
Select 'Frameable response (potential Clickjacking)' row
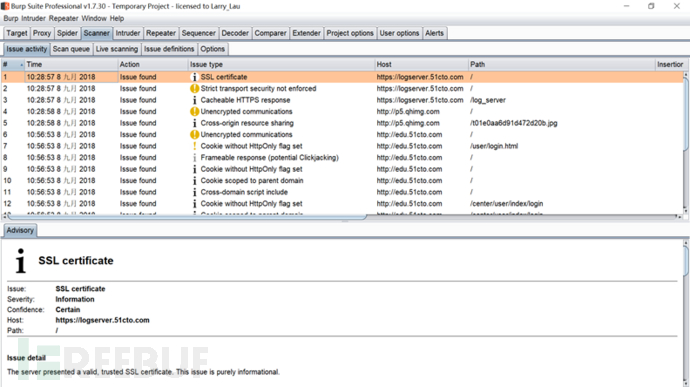(342, 158)
